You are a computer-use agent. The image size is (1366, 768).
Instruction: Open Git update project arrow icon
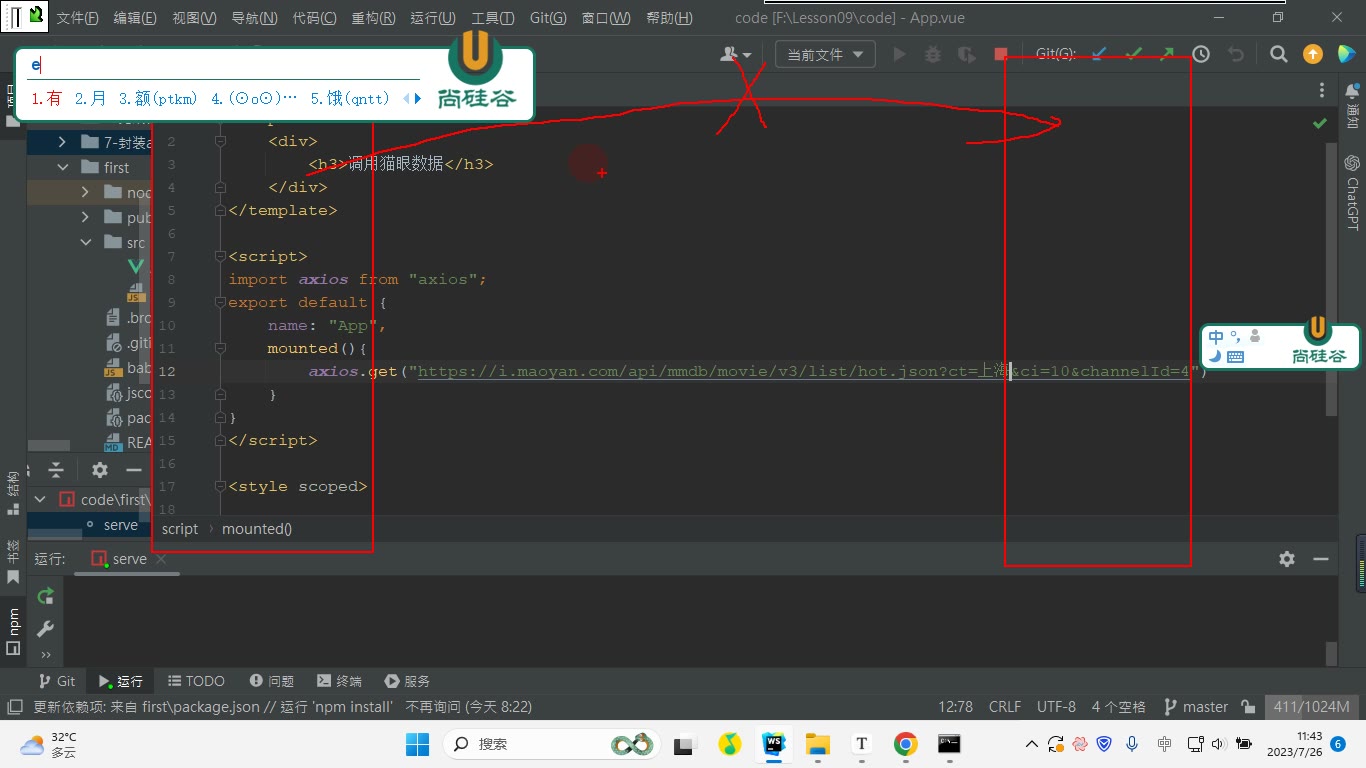(x=1099, y=55)
